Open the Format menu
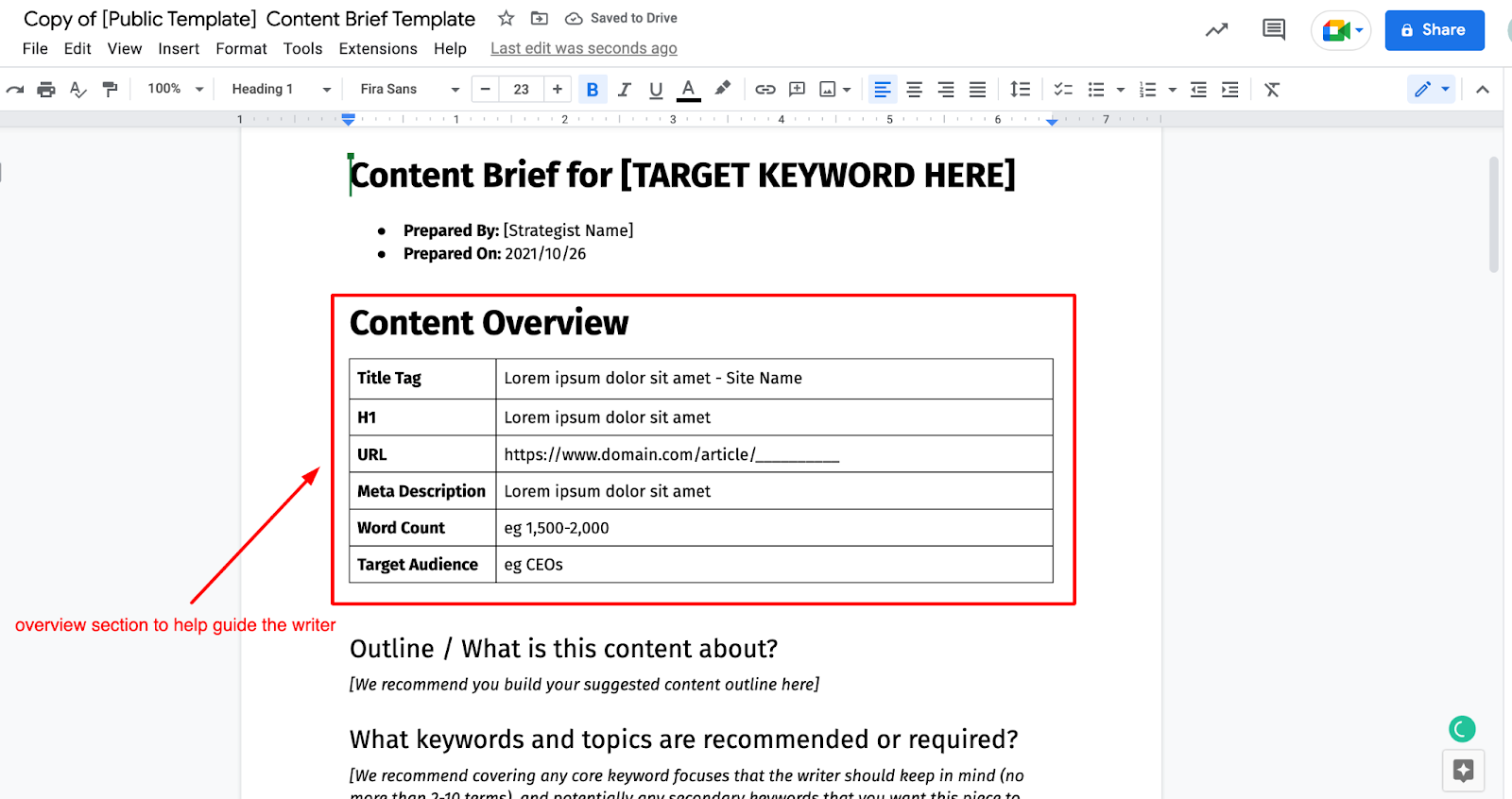 click(241, 48)
